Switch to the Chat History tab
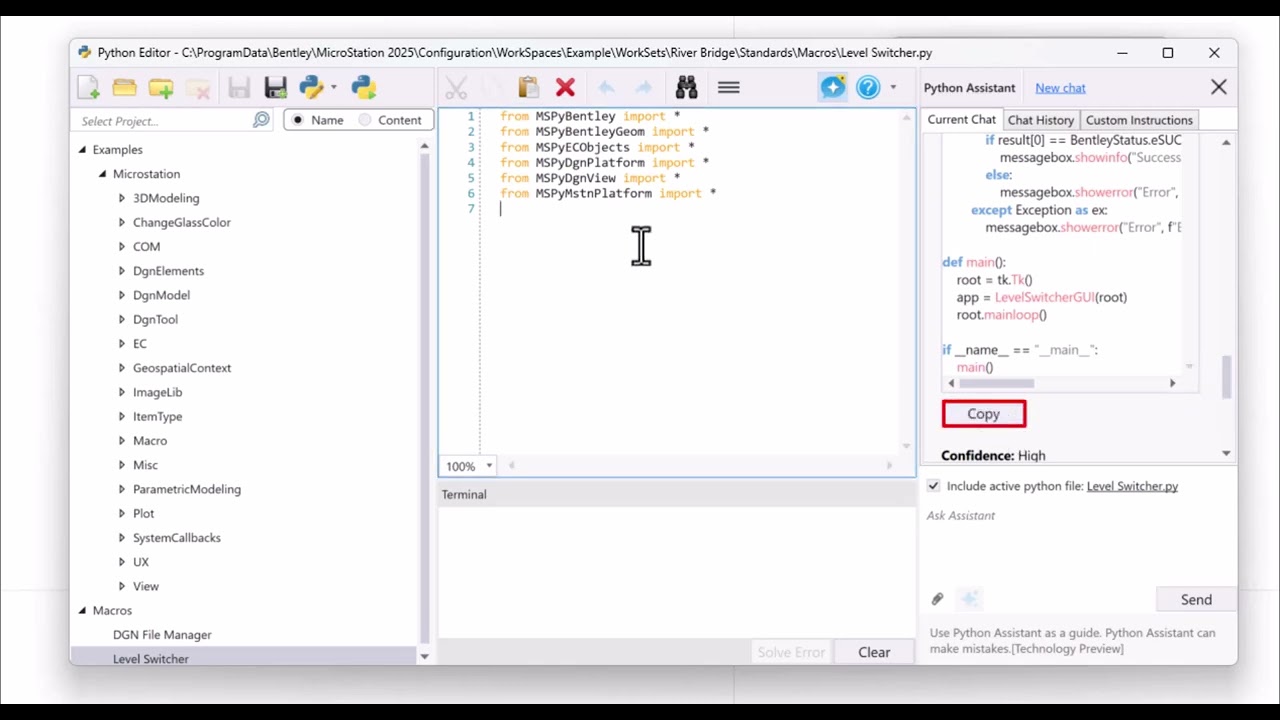This screenshot has width=1280, height=720. click(1040, 120)
